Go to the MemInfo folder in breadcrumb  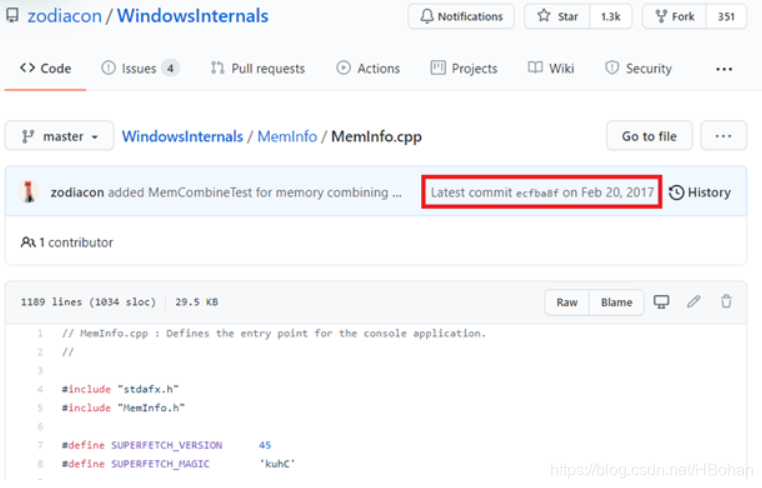287,137
